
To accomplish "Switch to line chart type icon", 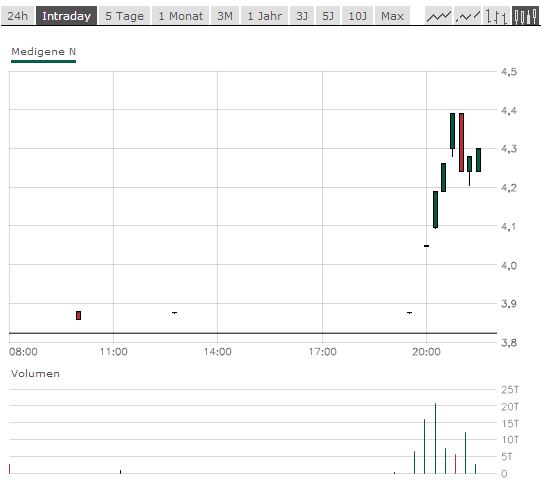I will click(438, 16).
